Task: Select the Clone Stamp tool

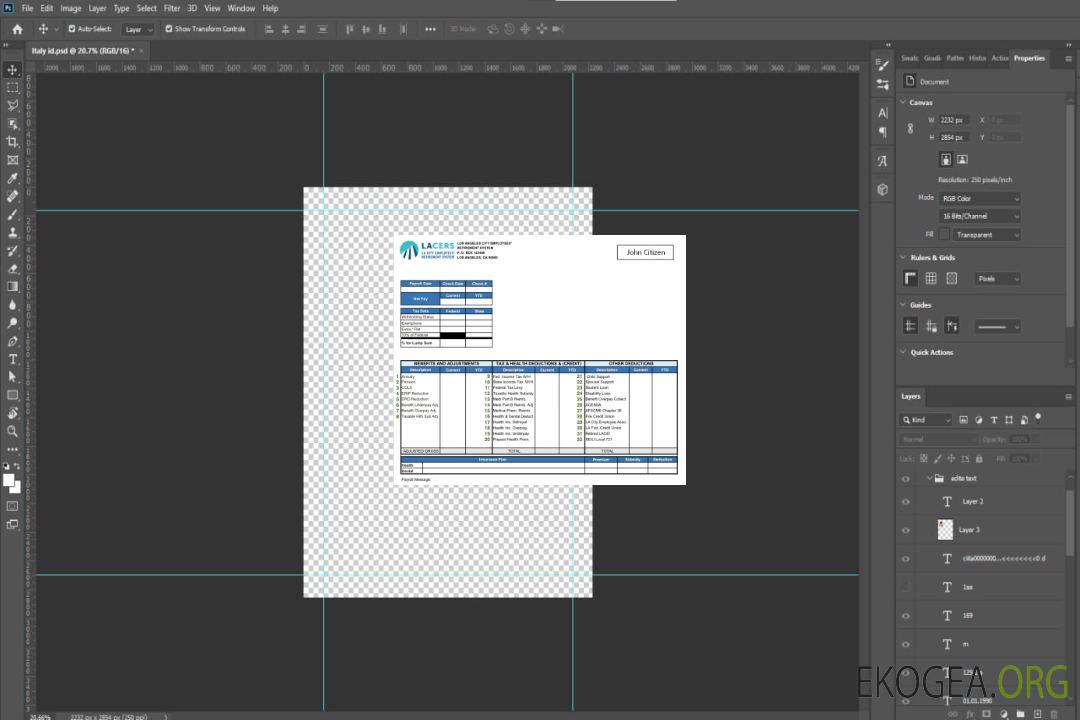Action: (13, 232)
